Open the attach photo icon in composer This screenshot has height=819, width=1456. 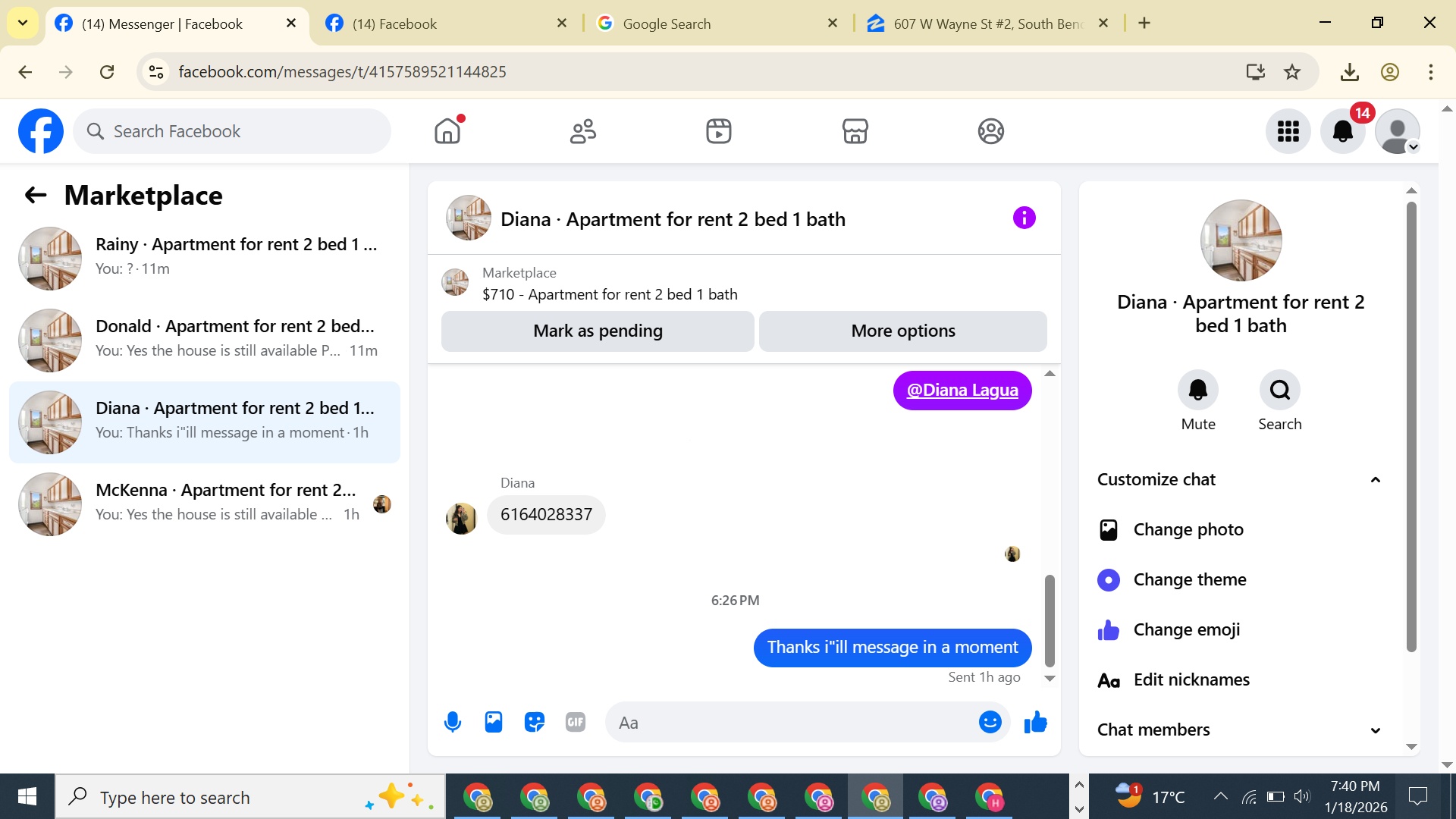click(494, 722)
